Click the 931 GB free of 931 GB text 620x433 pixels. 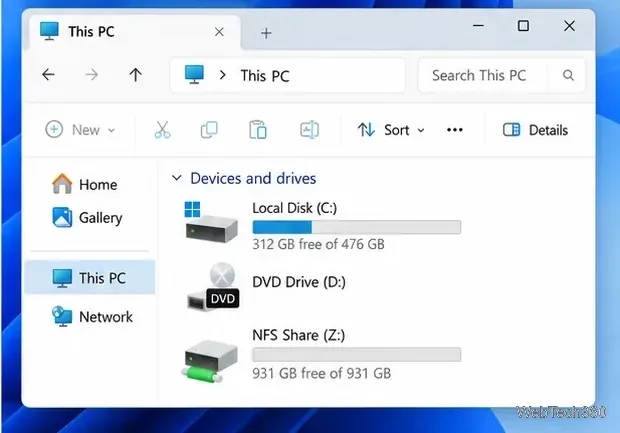click(x=321, y=373)
